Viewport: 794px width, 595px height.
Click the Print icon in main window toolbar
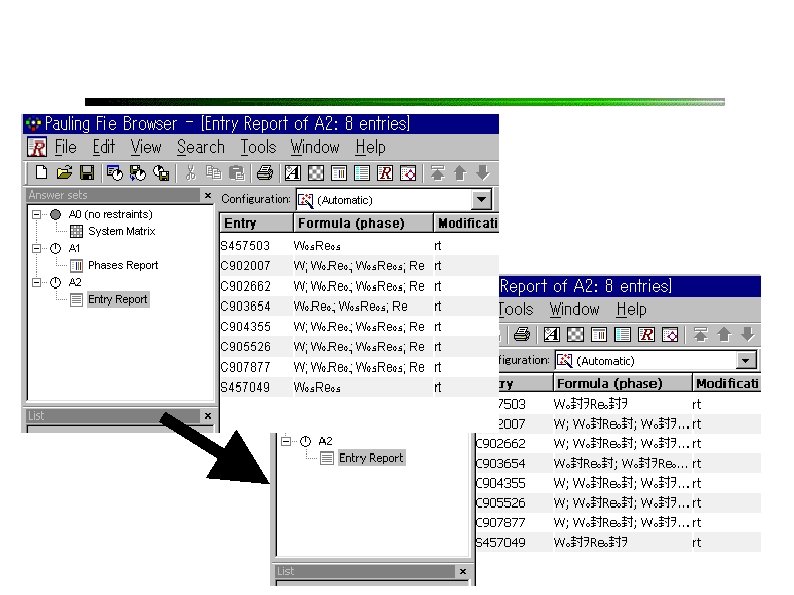coord(264,173)
